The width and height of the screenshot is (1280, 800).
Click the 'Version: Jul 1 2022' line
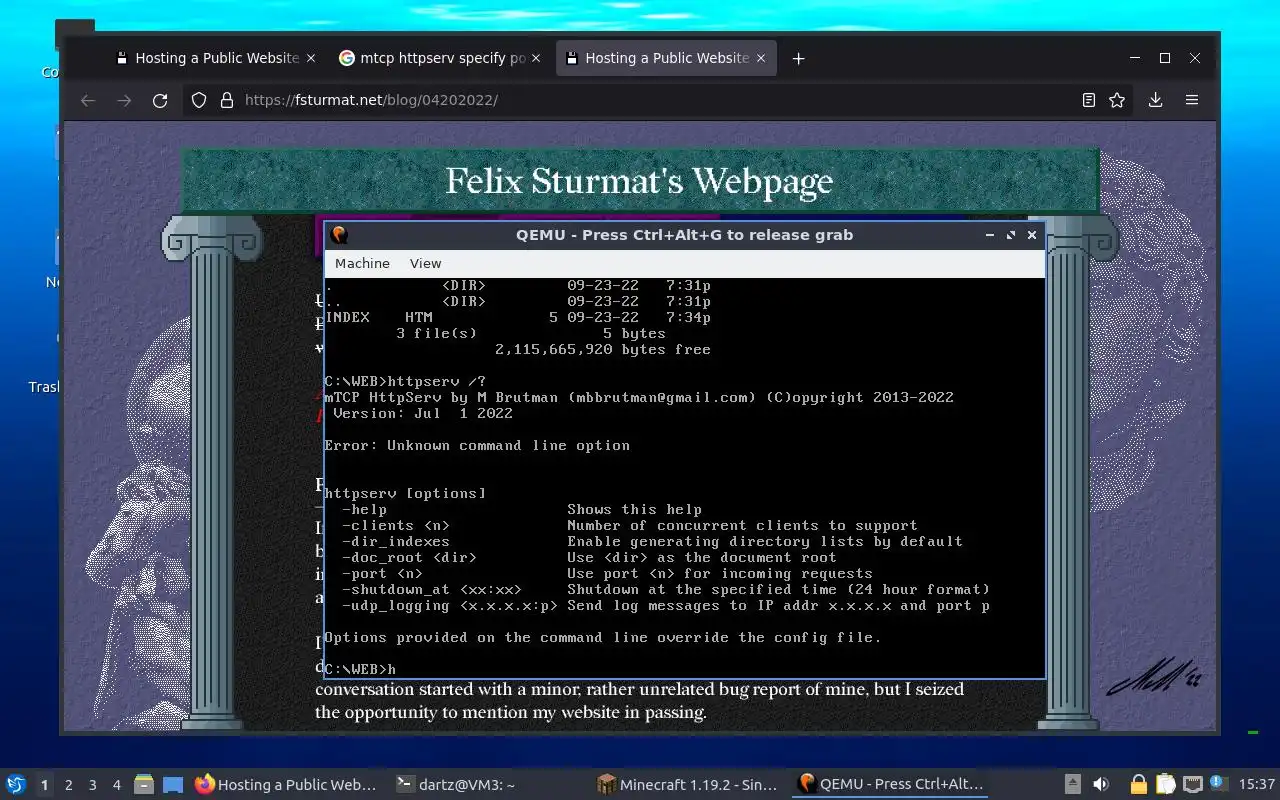(423, 414)
